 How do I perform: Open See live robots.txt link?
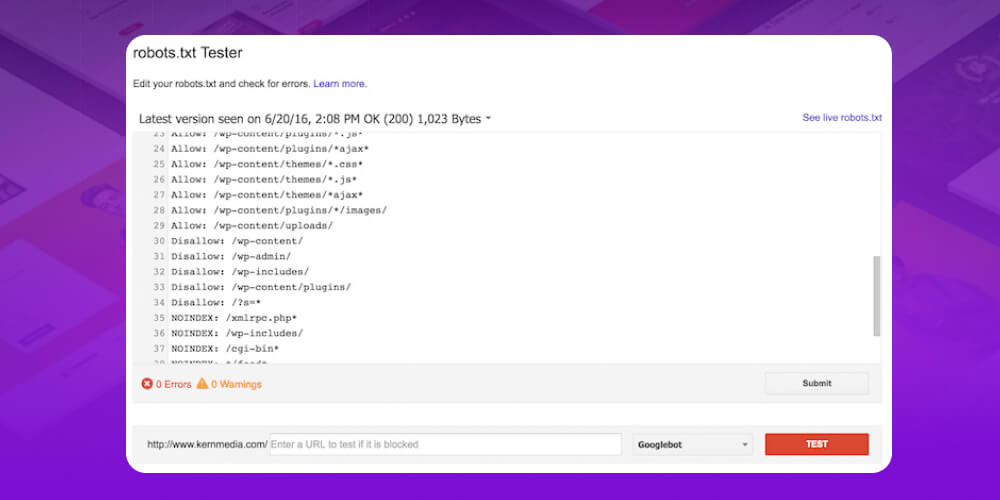842,118
